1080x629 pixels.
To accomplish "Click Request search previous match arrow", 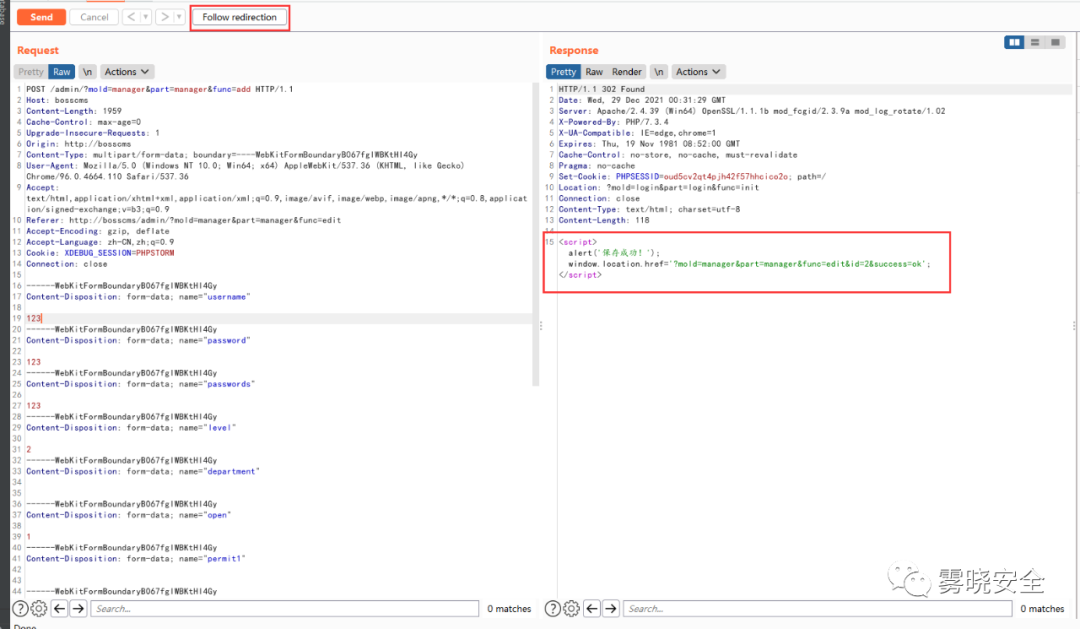I will (59, 608).
